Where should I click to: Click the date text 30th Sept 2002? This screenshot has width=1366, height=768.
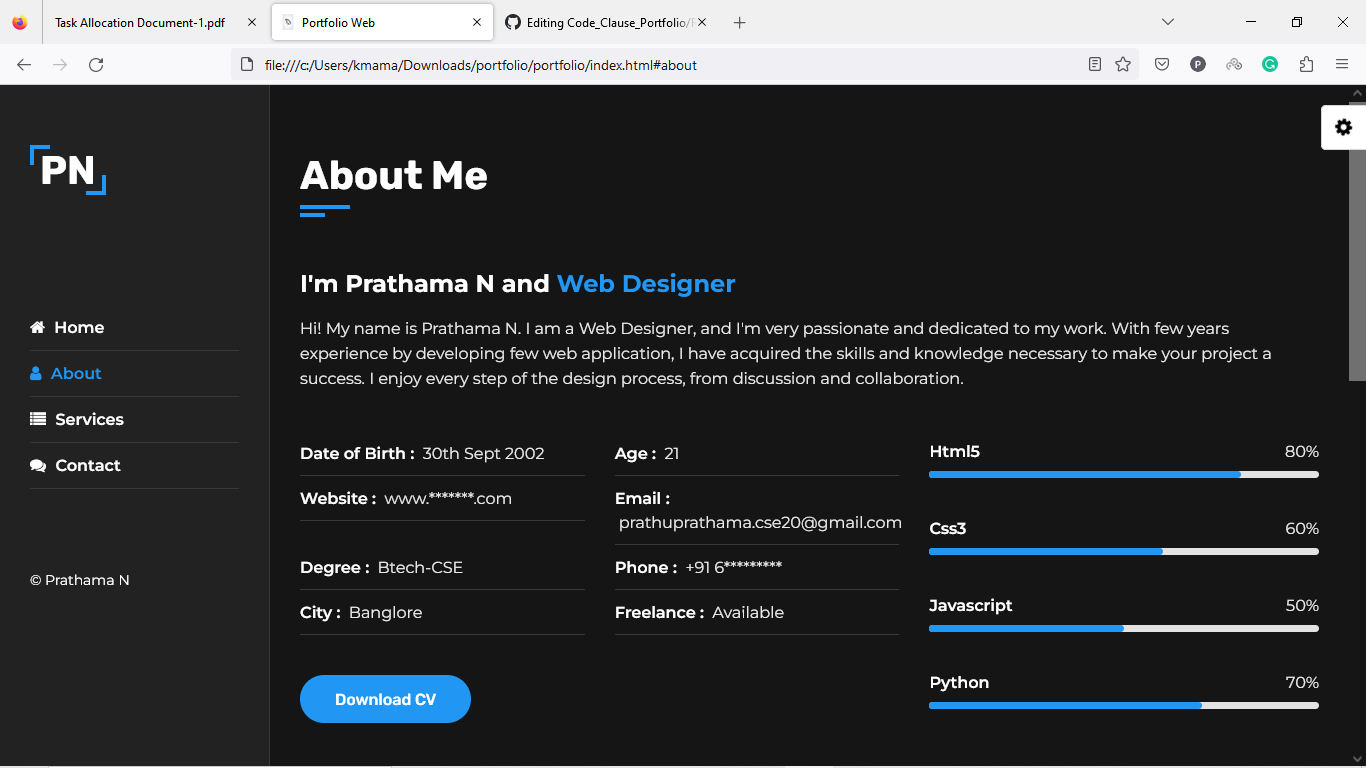click(x=483, y=454)
